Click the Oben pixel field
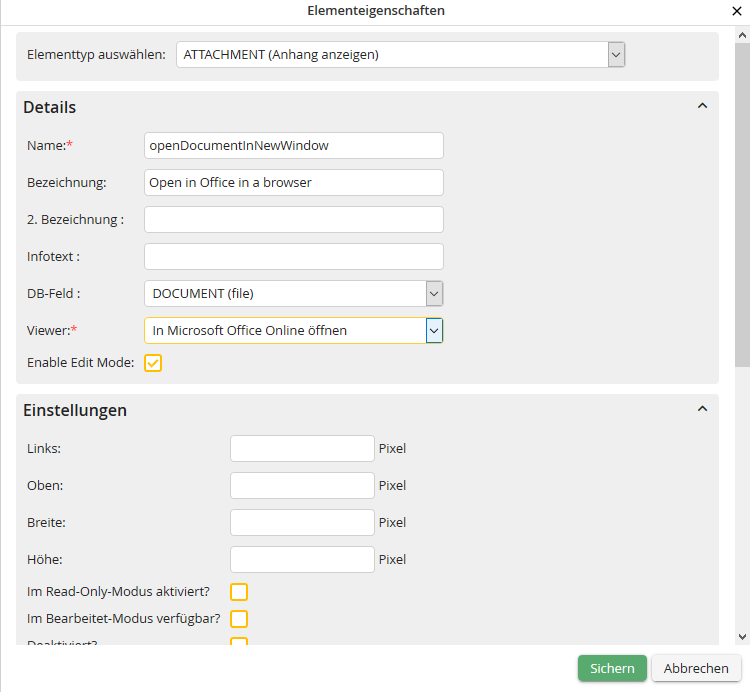Screen dimensions: 750x692 click(302, 486)
